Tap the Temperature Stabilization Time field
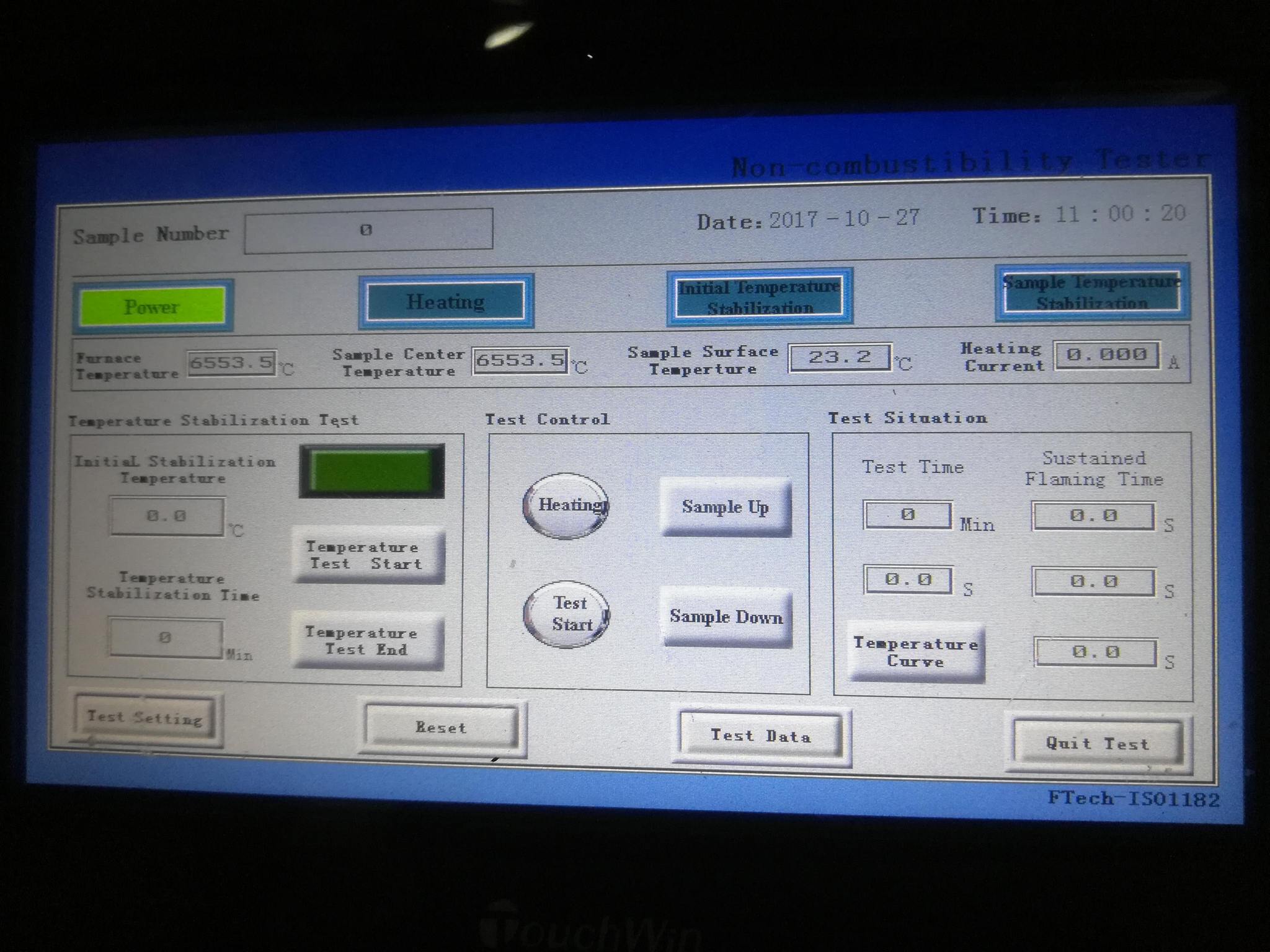1270x952 pixels. (166, 639)
